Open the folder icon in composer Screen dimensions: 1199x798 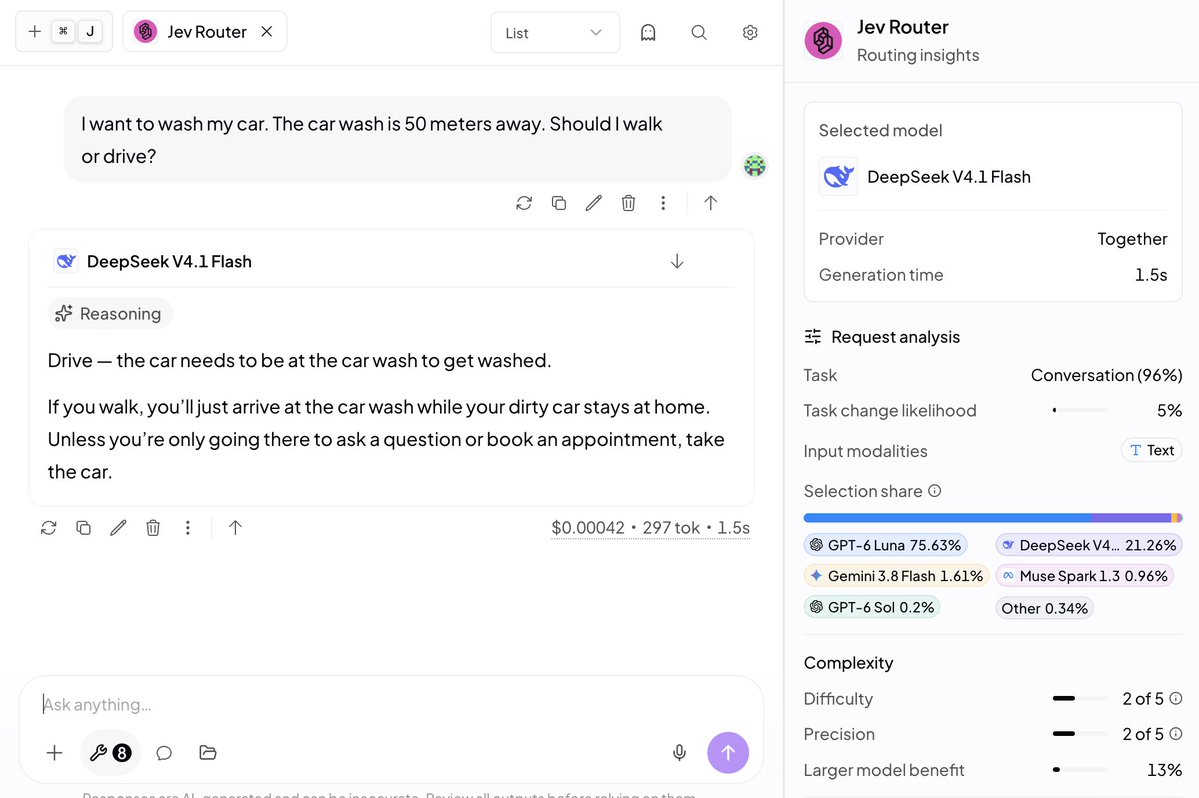tap(208, 753)
